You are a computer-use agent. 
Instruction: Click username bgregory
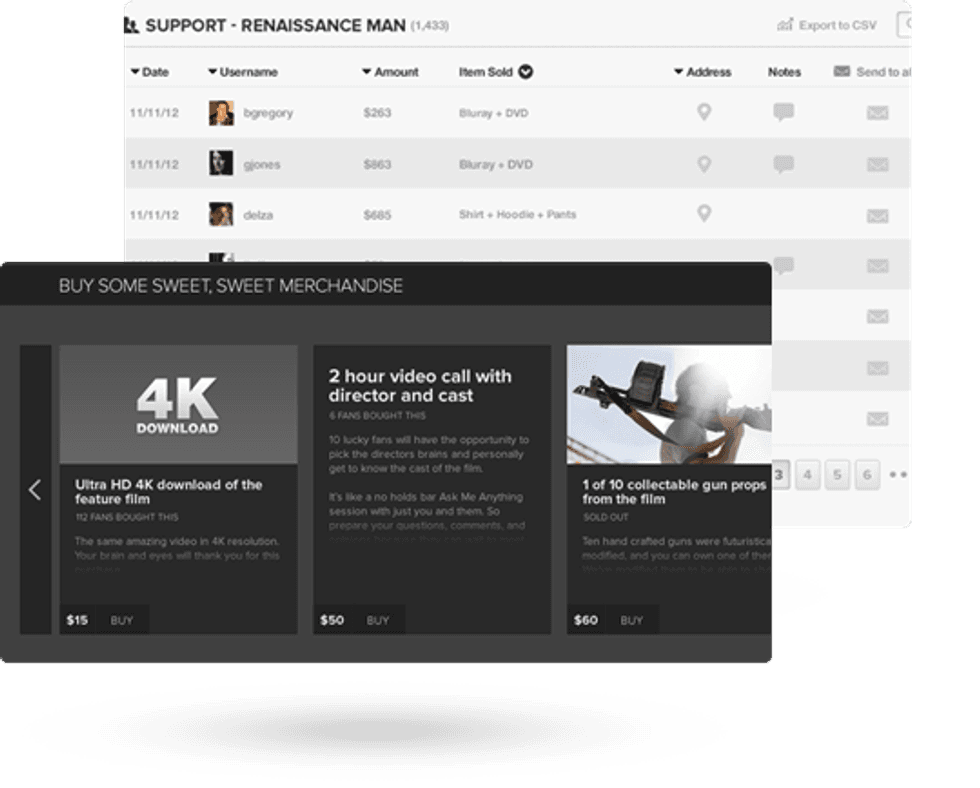coord(268,113)
